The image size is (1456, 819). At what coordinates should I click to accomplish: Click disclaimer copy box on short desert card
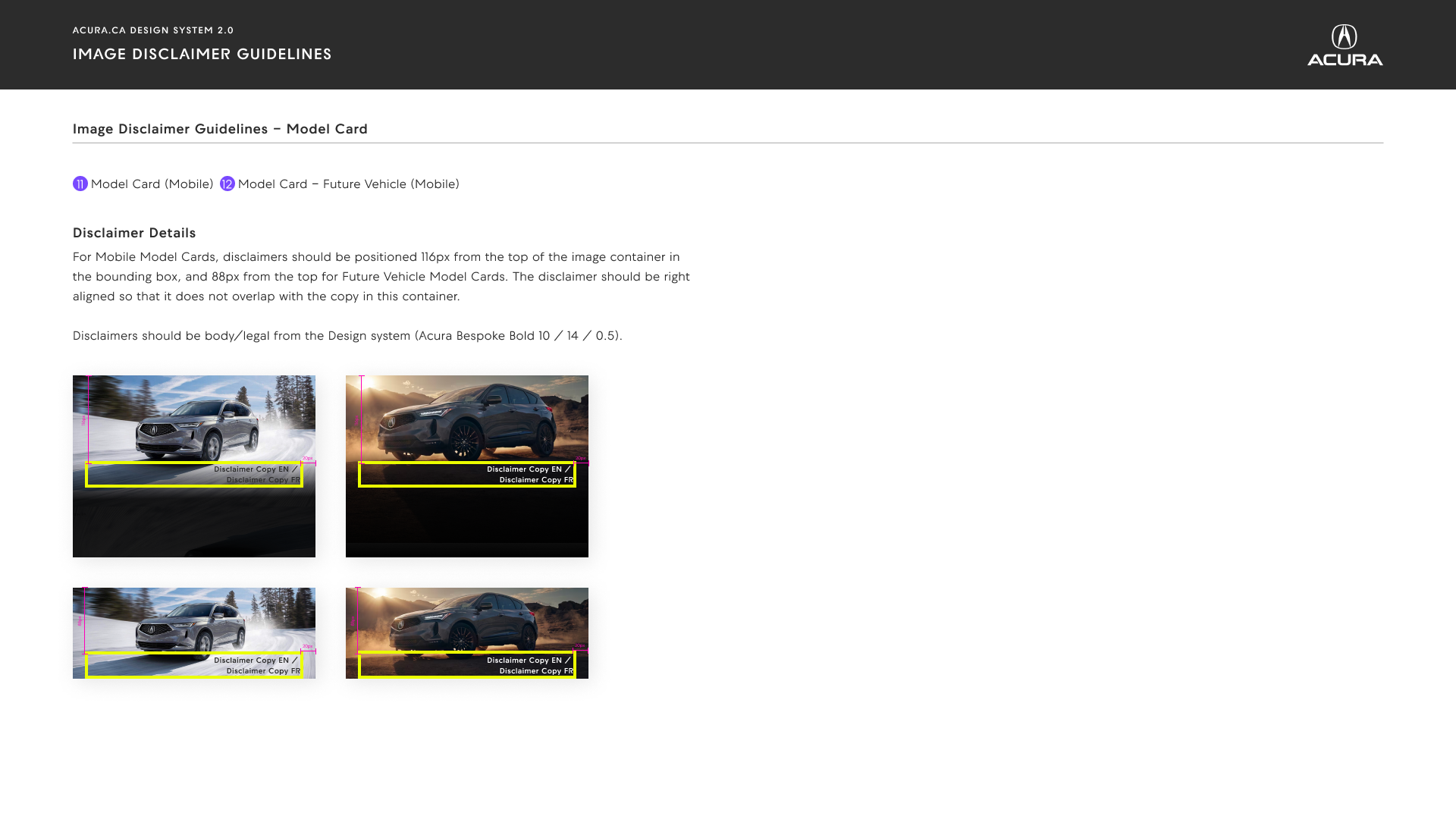coord(467,665)
